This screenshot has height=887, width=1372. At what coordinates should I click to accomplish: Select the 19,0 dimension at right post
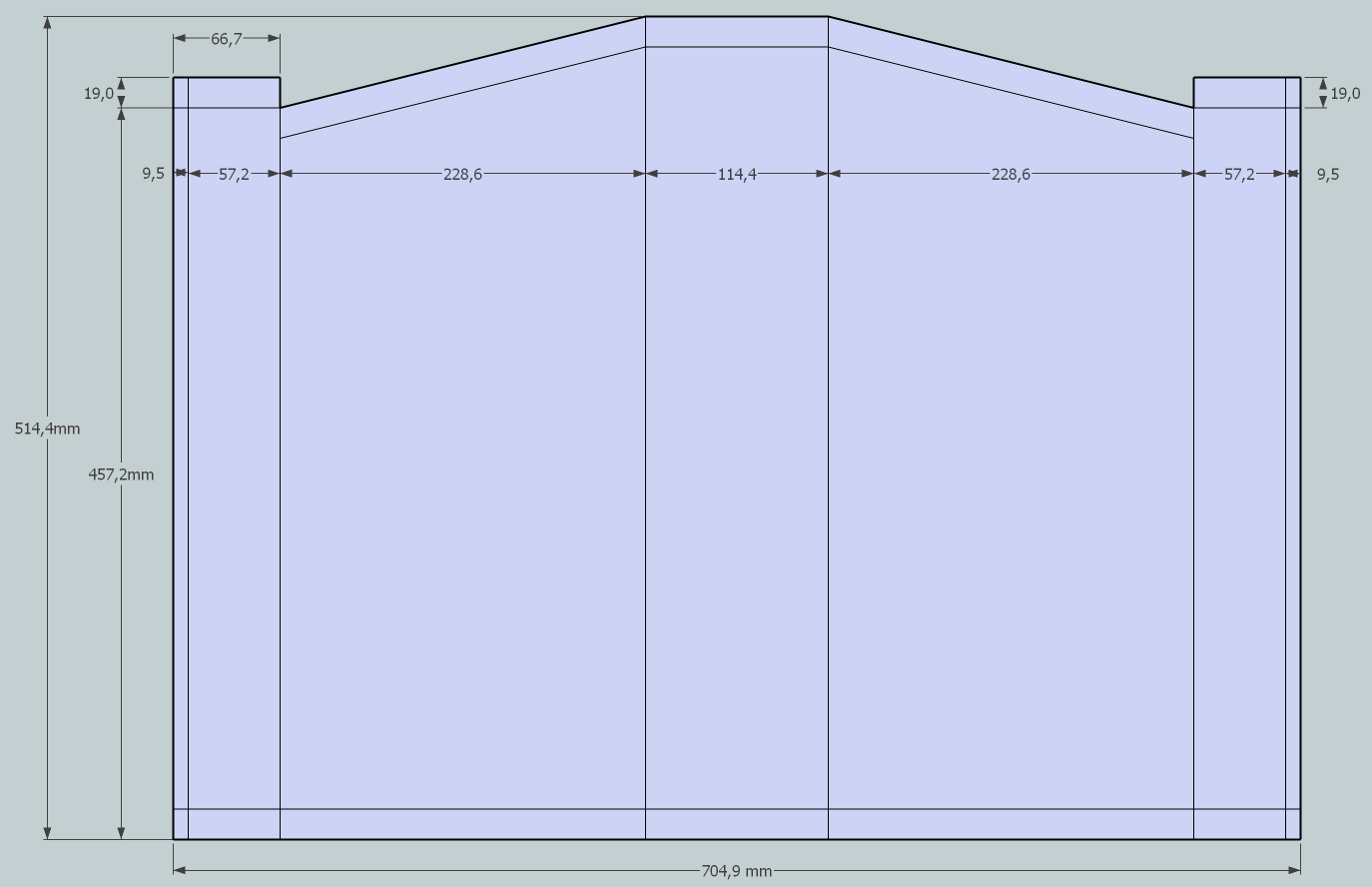click(1345, 93)
